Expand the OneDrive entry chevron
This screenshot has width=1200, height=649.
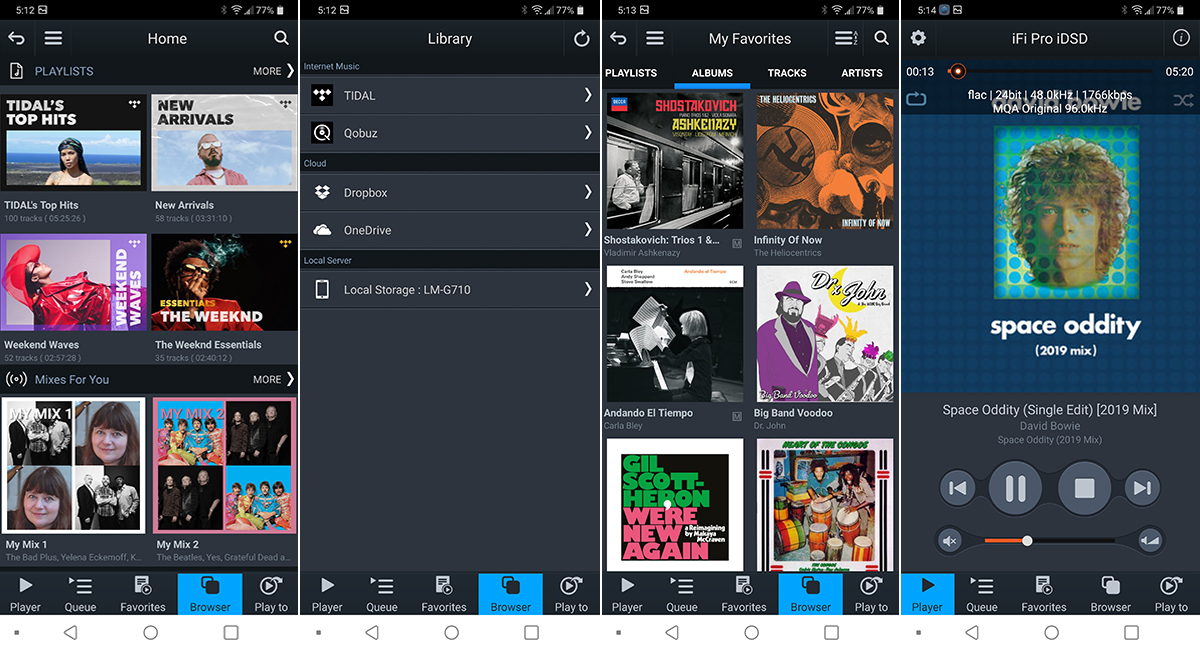588,229
